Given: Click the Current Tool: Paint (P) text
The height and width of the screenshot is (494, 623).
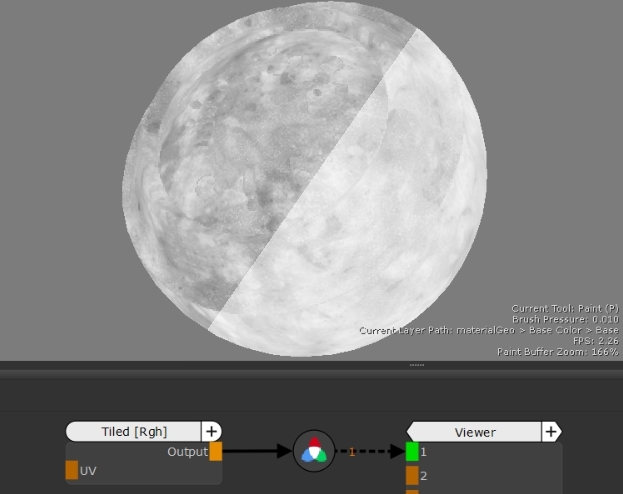Looking at the screenshot, I should (564, 308).
